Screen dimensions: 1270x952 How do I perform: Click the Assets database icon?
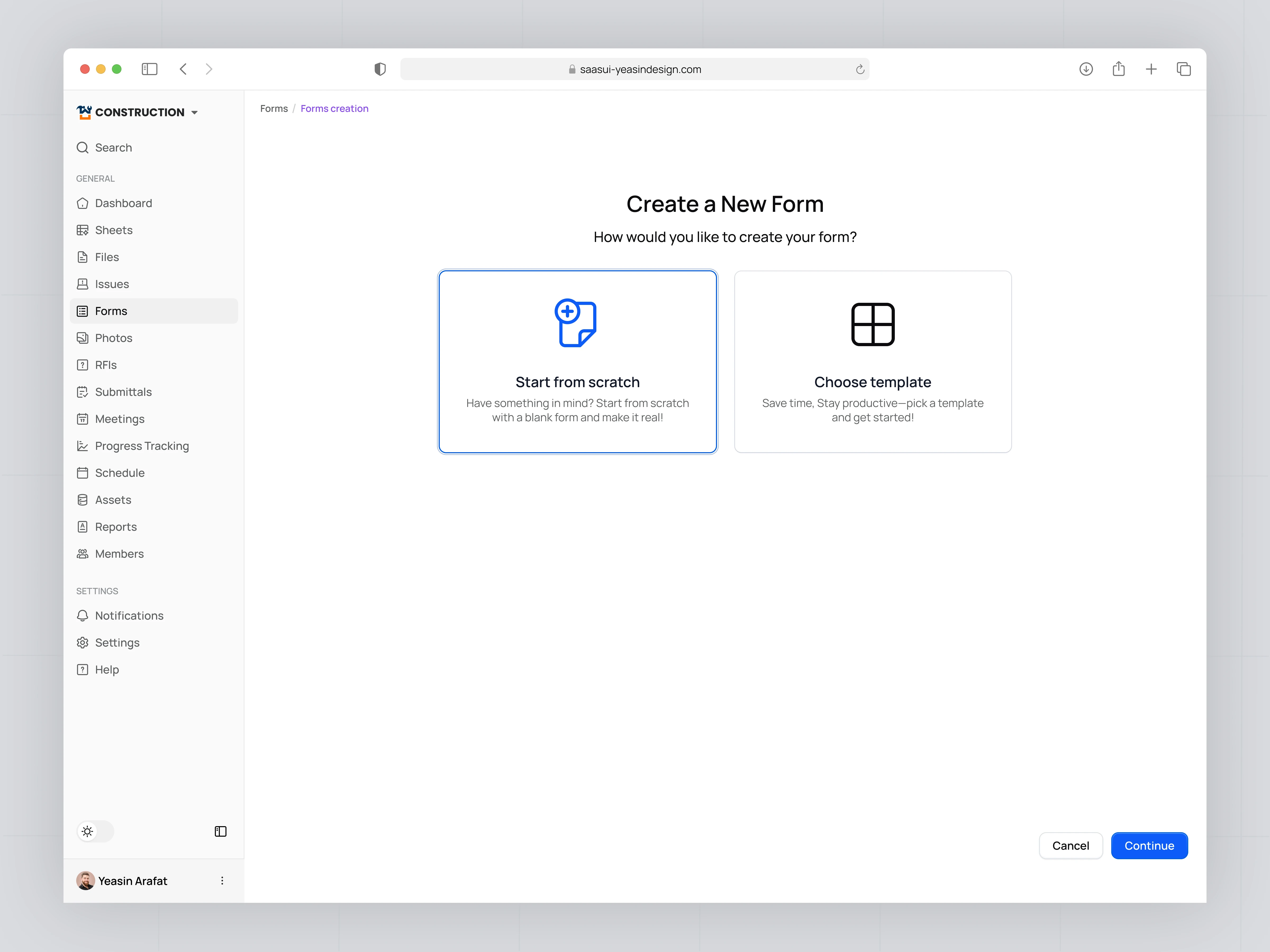click(83, 500)
